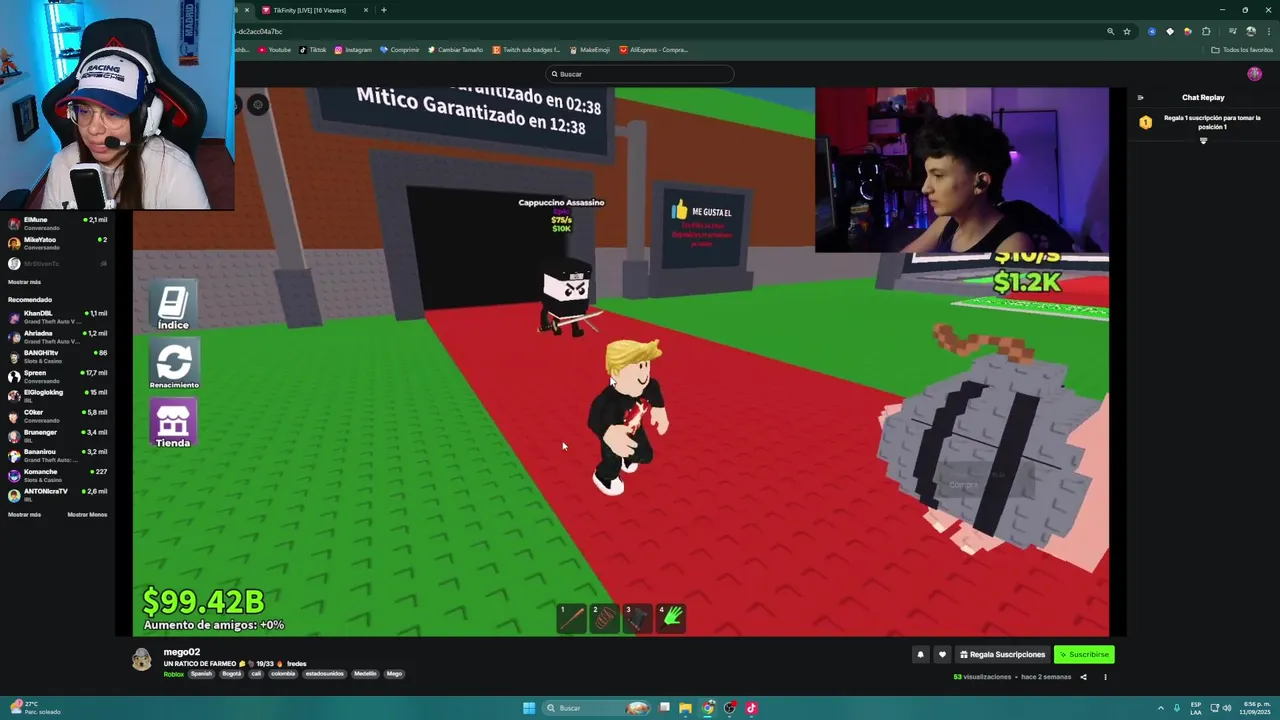
Task: Click the Medellín tag
Action: pos(365,674)
